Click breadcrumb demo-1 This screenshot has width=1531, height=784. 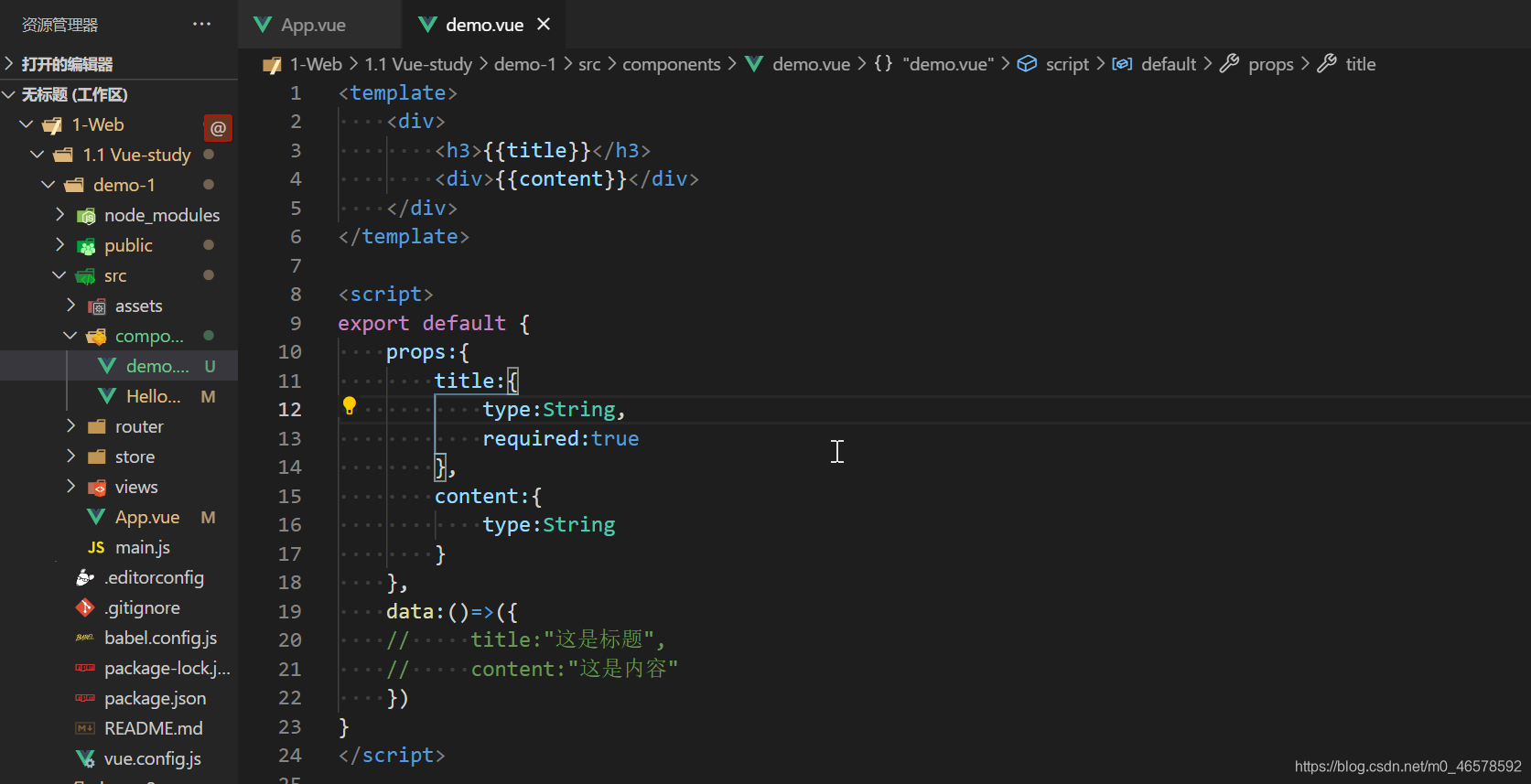pos(525,64)
